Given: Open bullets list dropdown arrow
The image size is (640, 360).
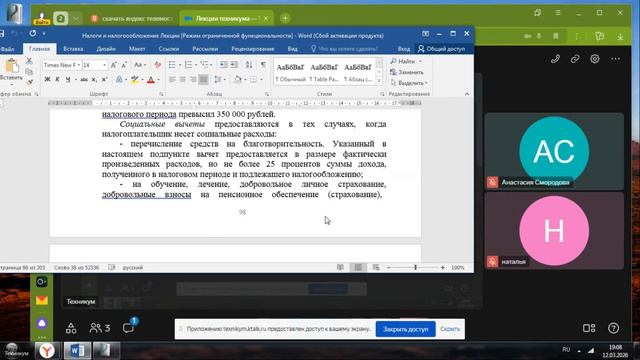Looking at the screenshot, I should (x=180, y=65).
